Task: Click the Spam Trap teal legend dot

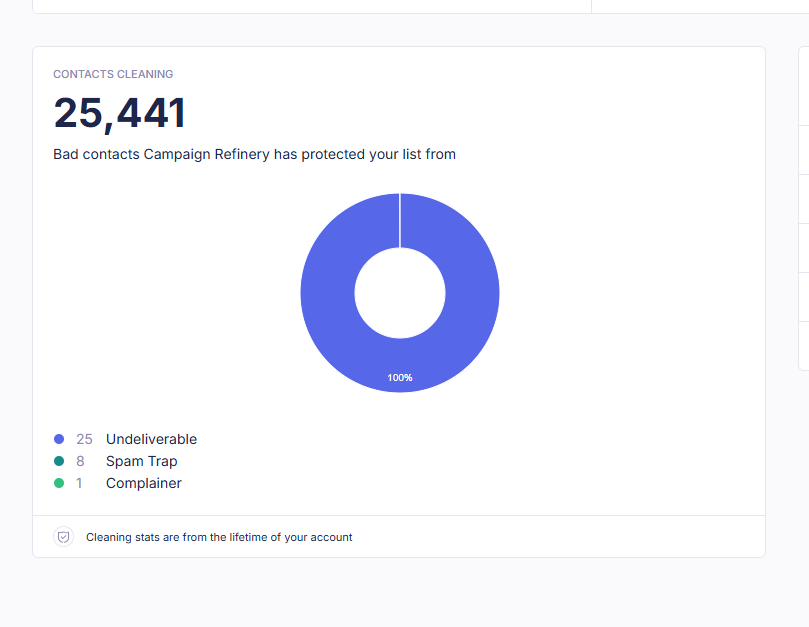Action: pos(59,461)
